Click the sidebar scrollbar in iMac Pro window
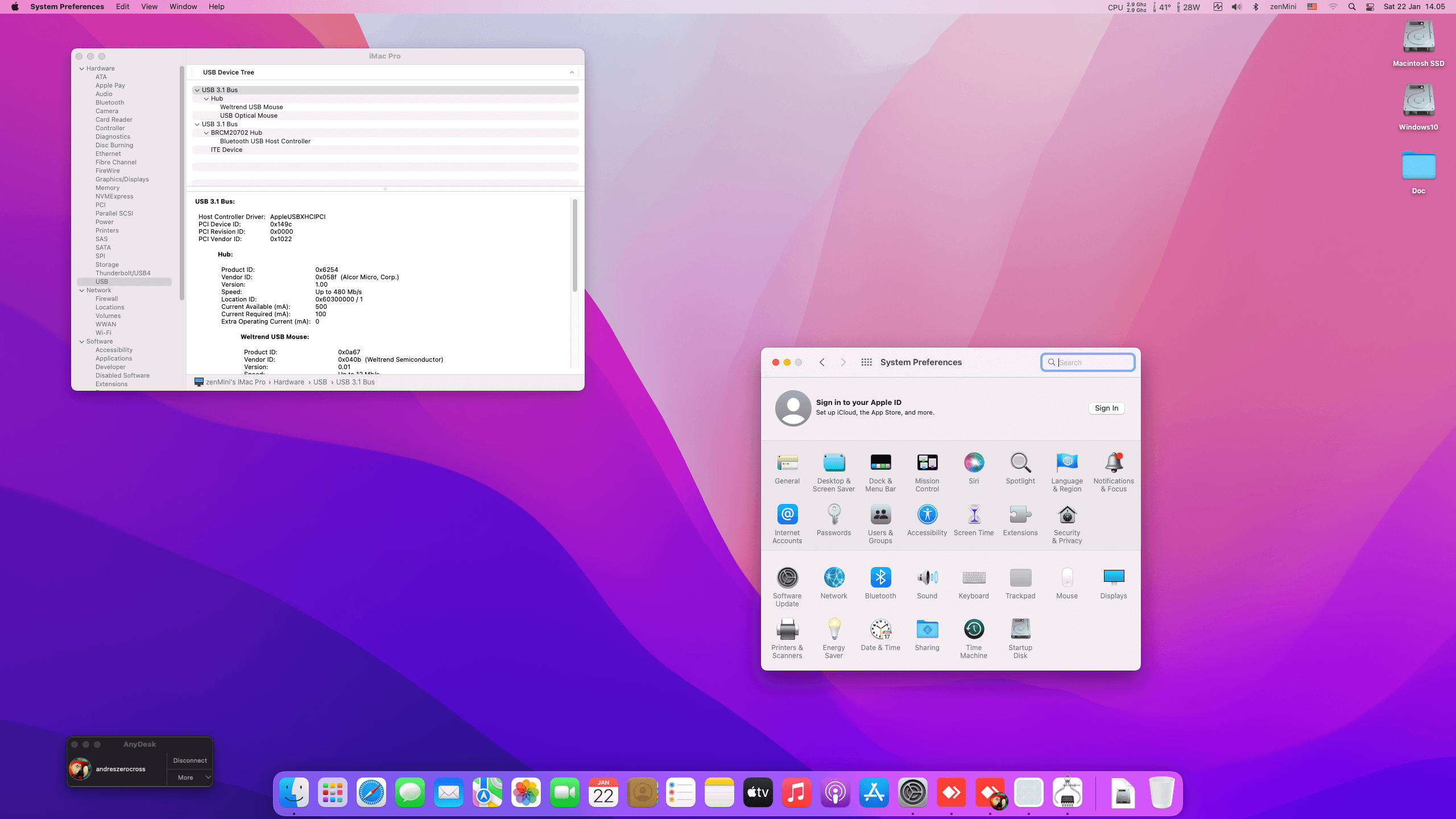 [x=182, y=182]
